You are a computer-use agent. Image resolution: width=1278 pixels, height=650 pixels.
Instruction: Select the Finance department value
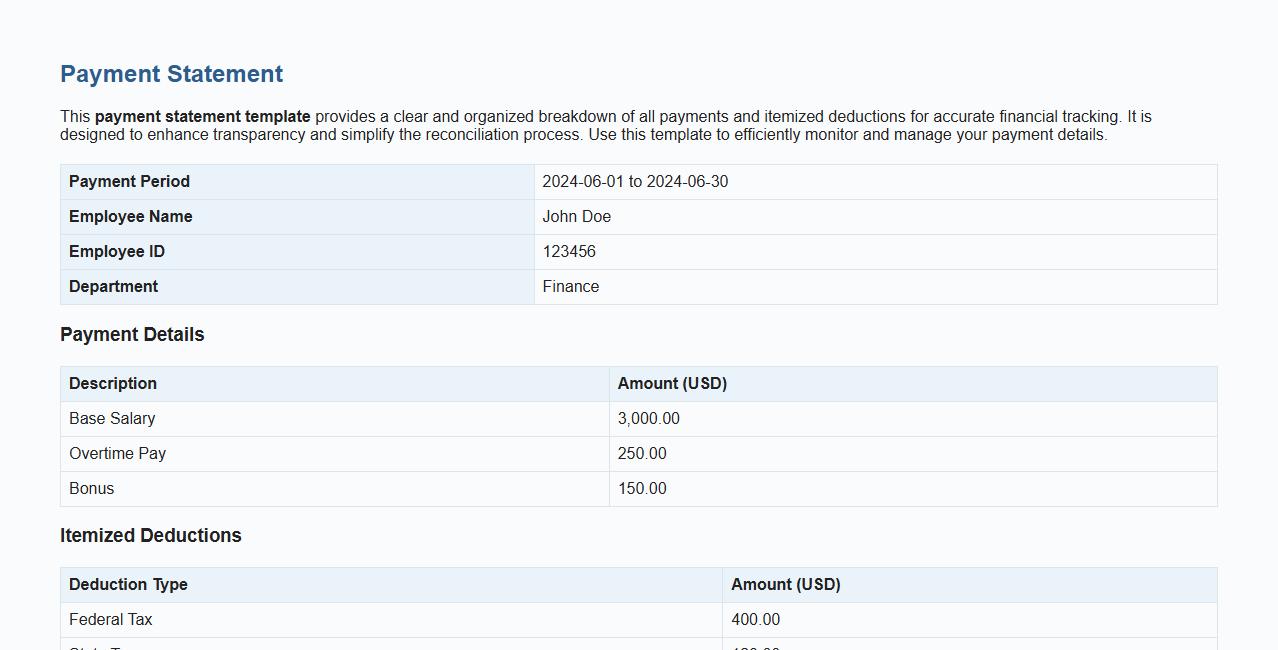click(x=570, y=286)
